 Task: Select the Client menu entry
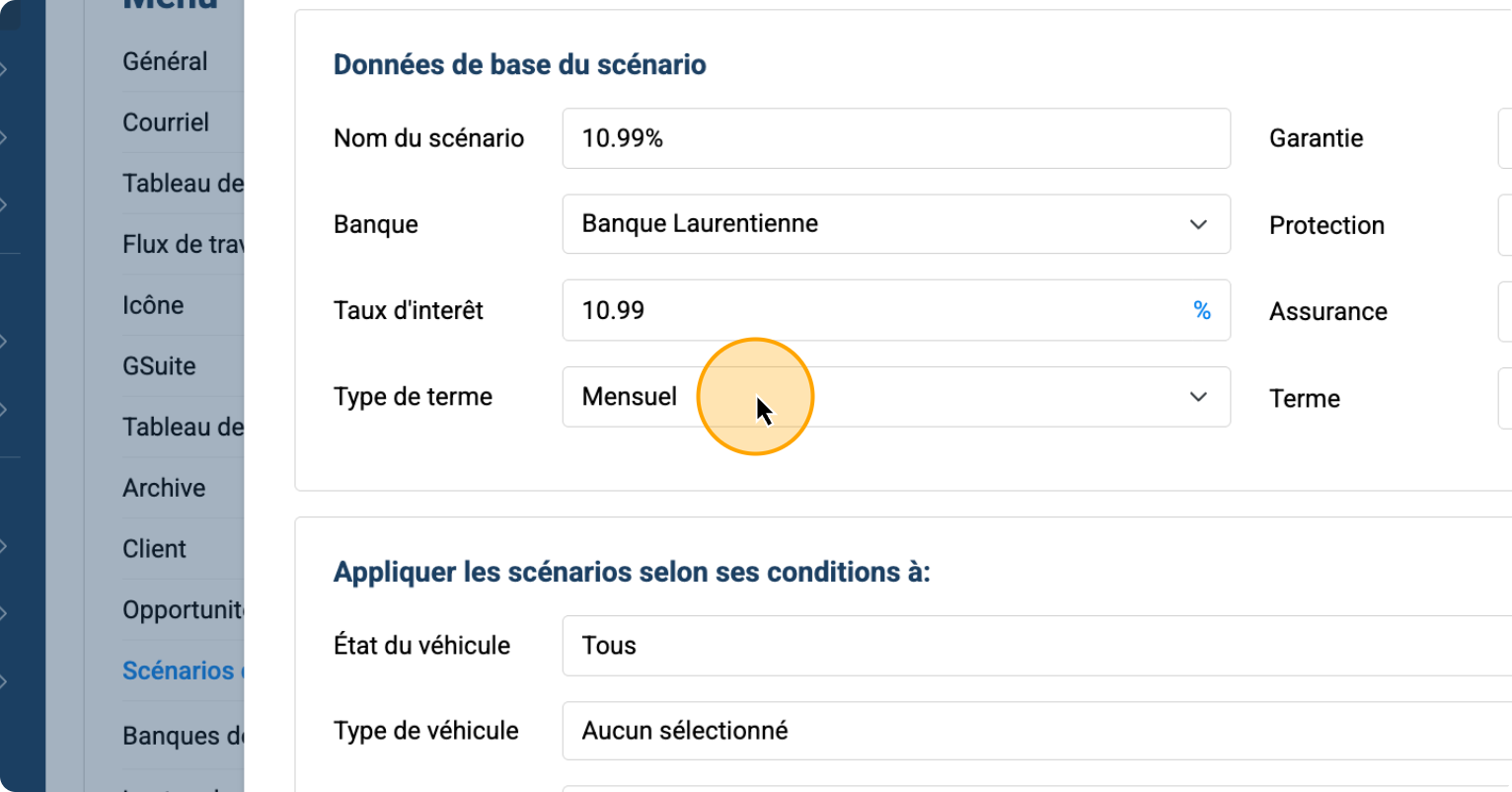154,549
